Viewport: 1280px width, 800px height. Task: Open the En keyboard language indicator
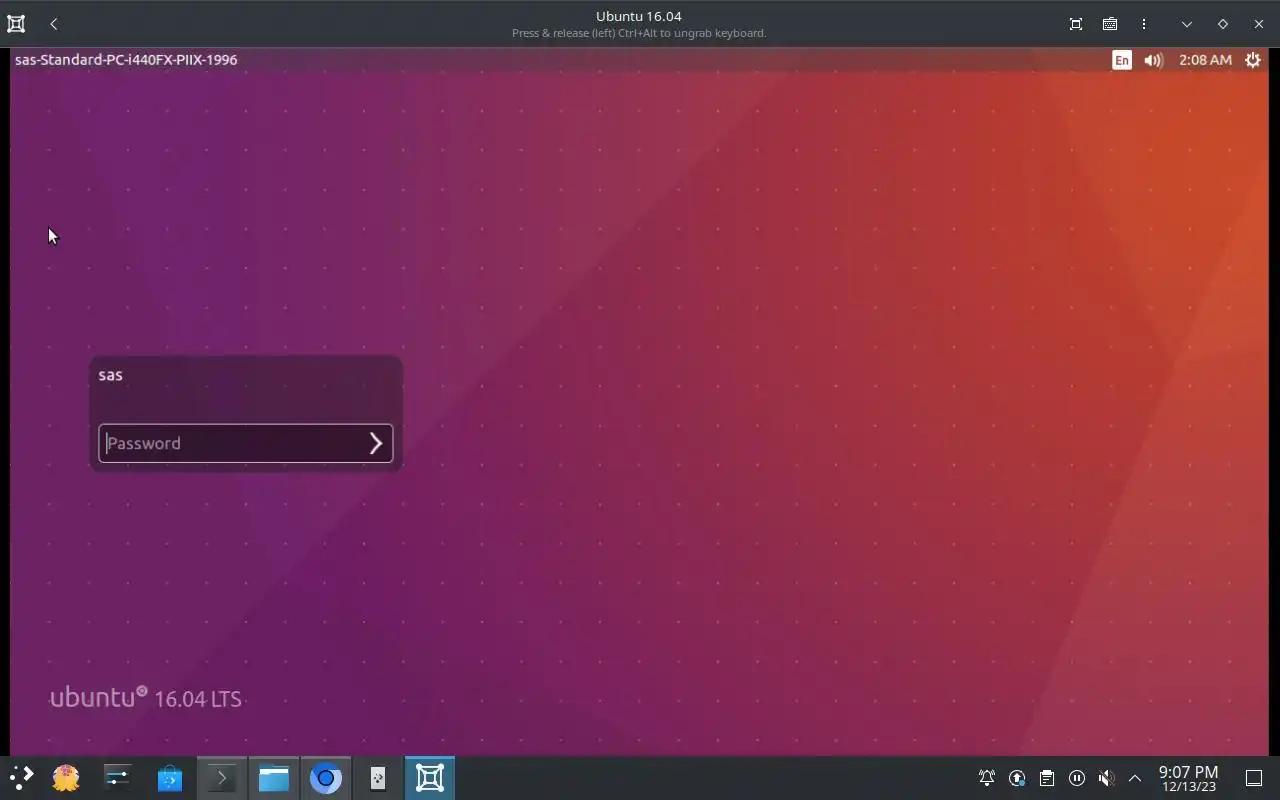click(x=1122, y=60)
